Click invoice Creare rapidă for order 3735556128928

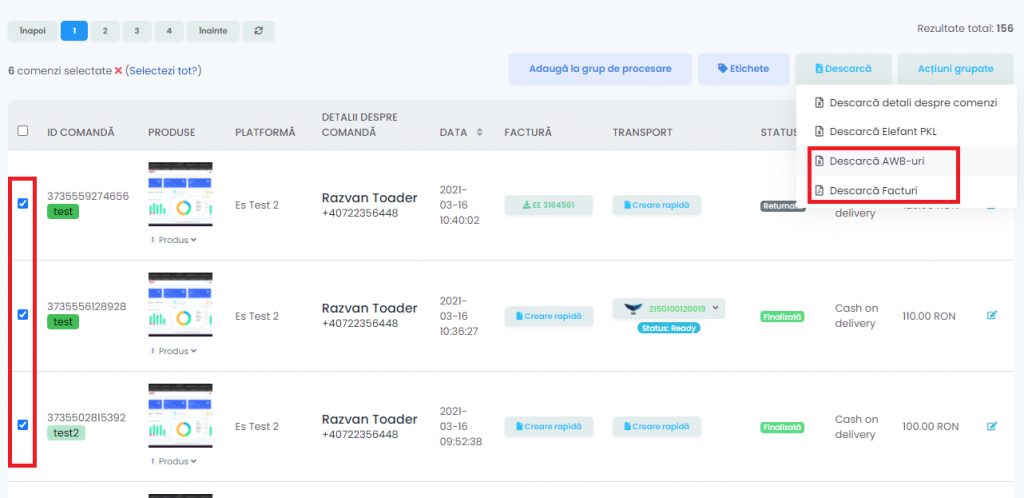coord(549,316)
